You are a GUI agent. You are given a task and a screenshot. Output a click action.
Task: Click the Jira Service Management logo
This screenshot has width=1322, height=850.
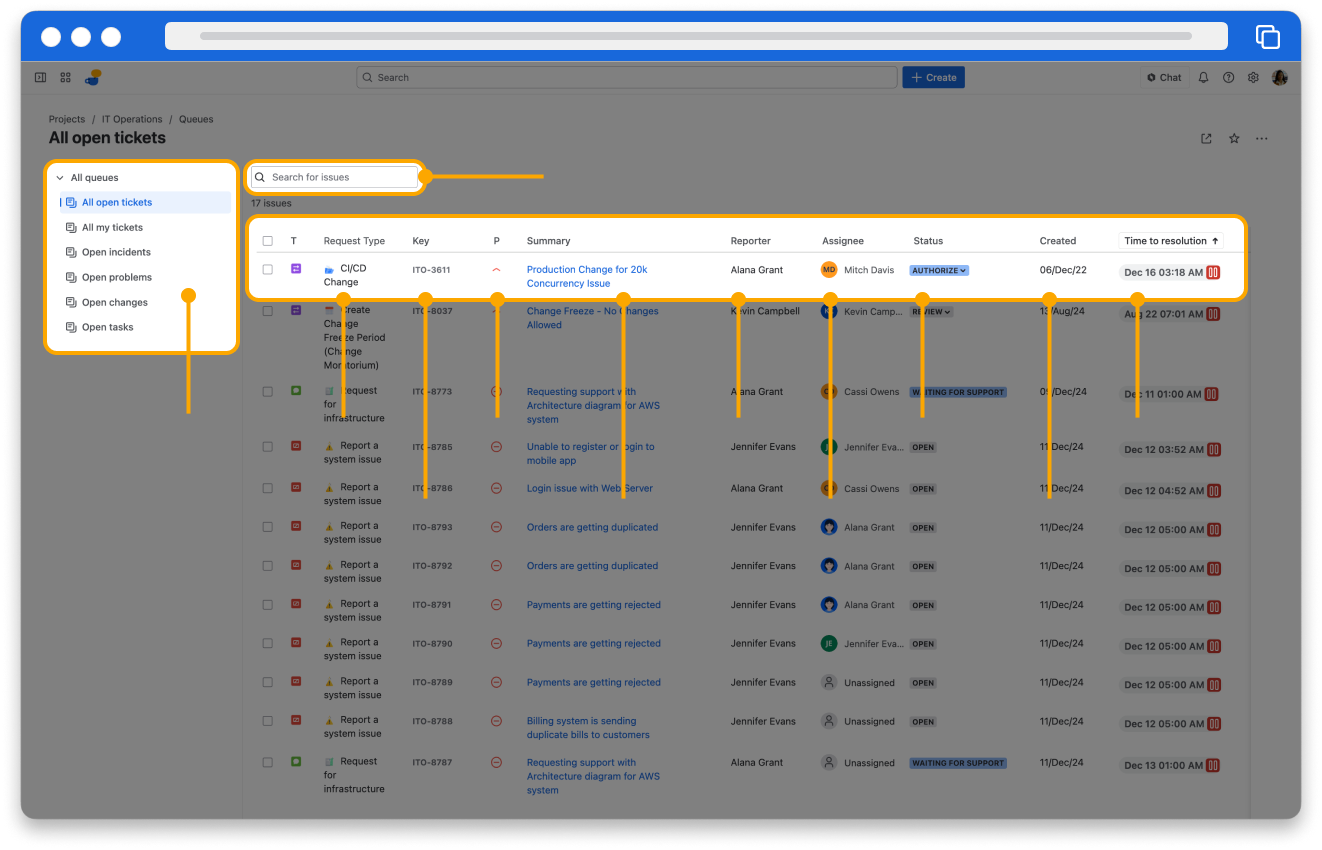(93, 77)
